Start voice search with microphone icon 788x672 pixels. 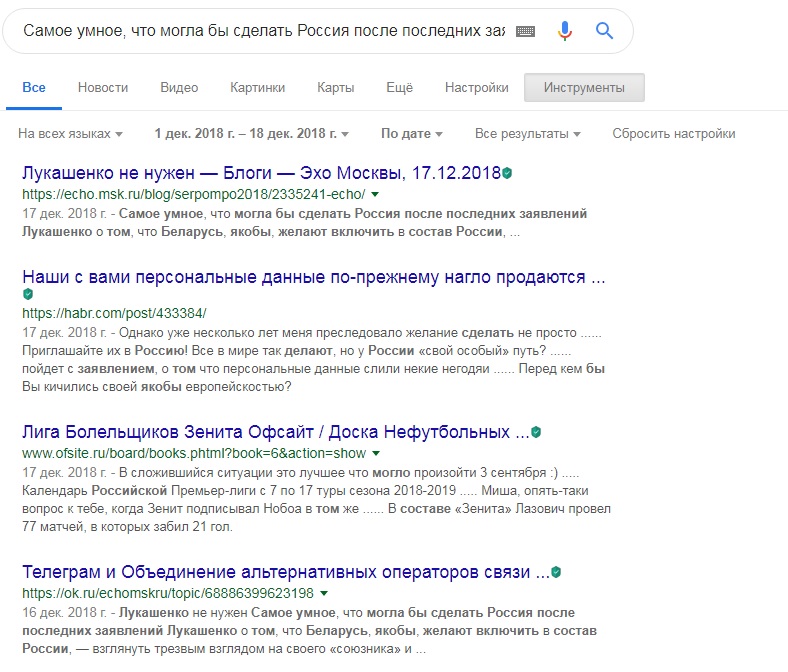pyautogui.click(x=565, y=31)
